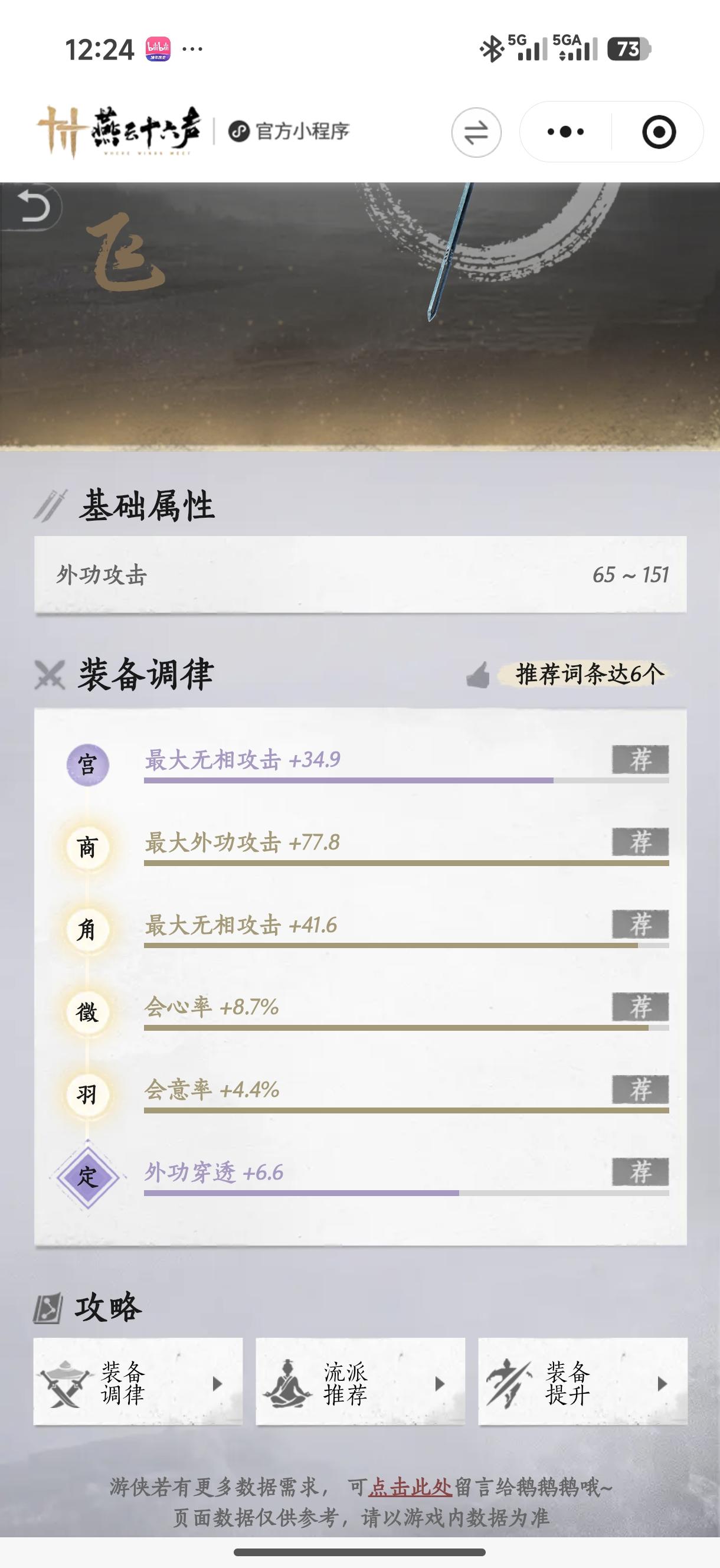
Task: Tap the 羽 tuning slot icon
Action: coord(87,1095)
